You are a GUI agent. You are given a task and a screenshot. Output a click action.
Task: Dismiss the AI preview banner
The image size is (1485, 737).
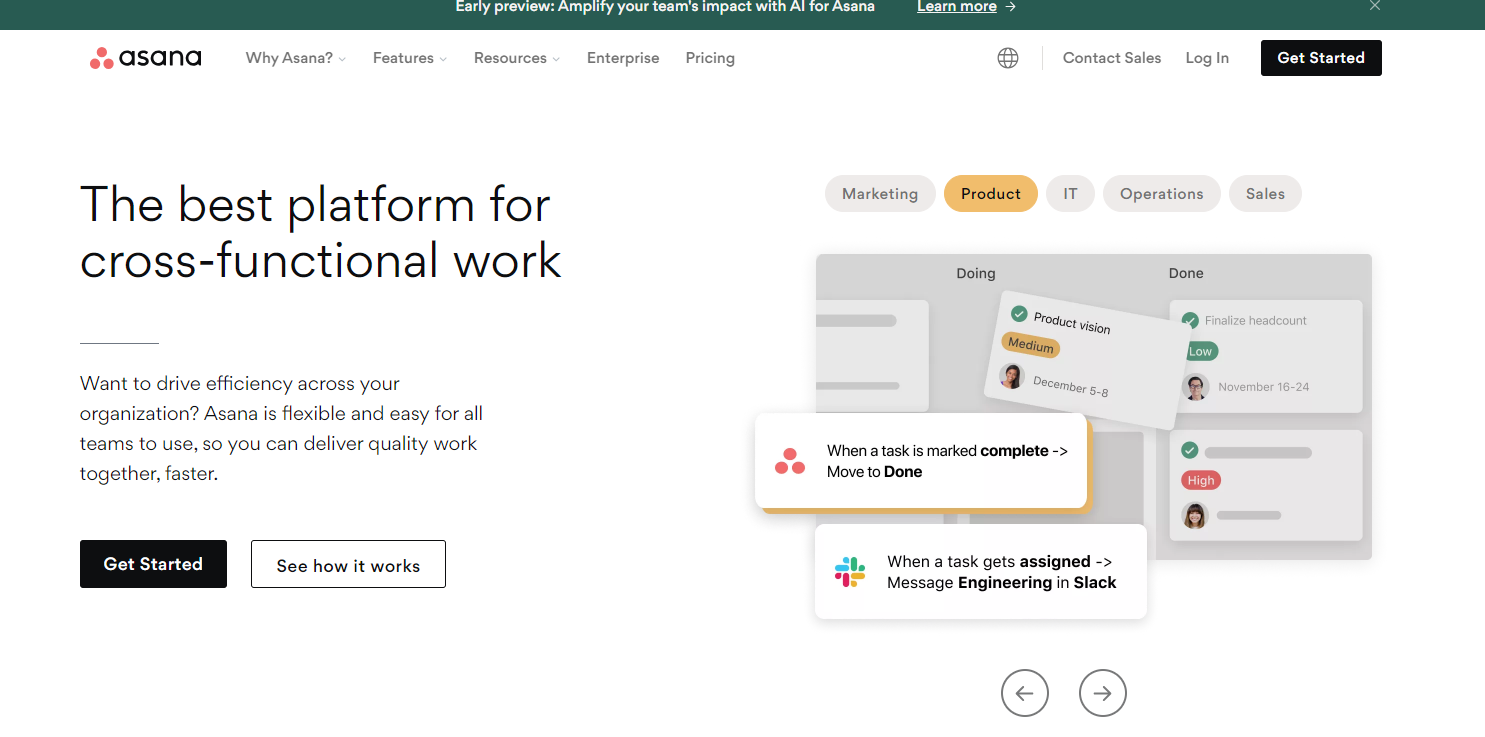(x=1375, y=6)
